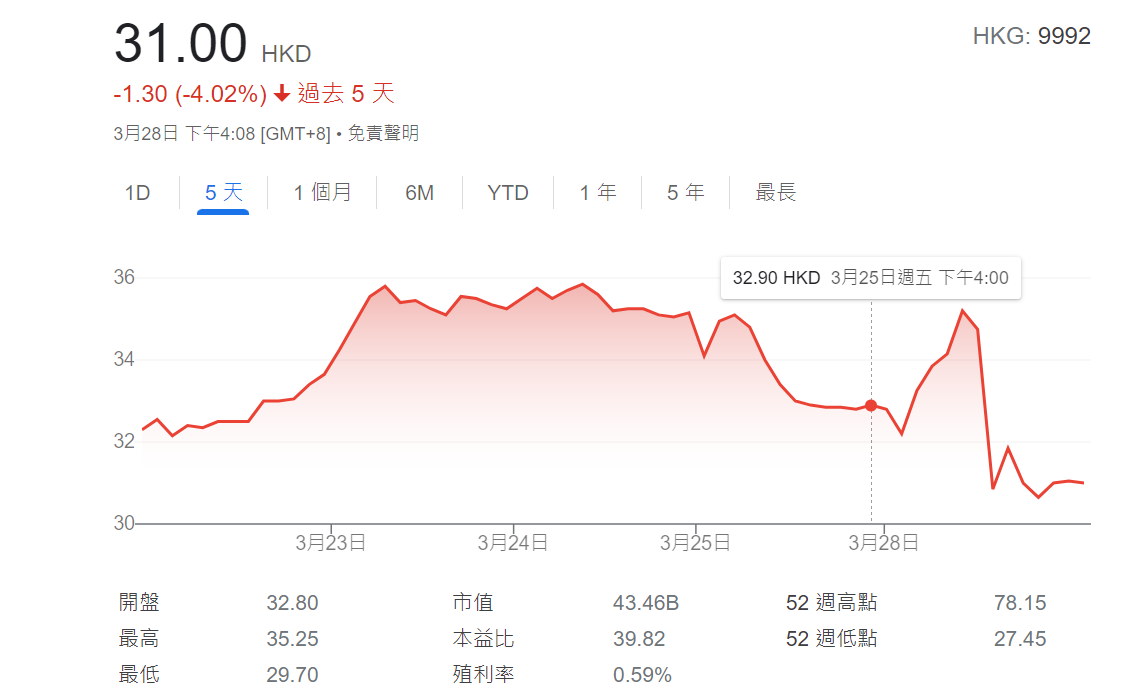Click the red data point on chart
Viewport: 1138px width, 699px height.
point(871,405)
